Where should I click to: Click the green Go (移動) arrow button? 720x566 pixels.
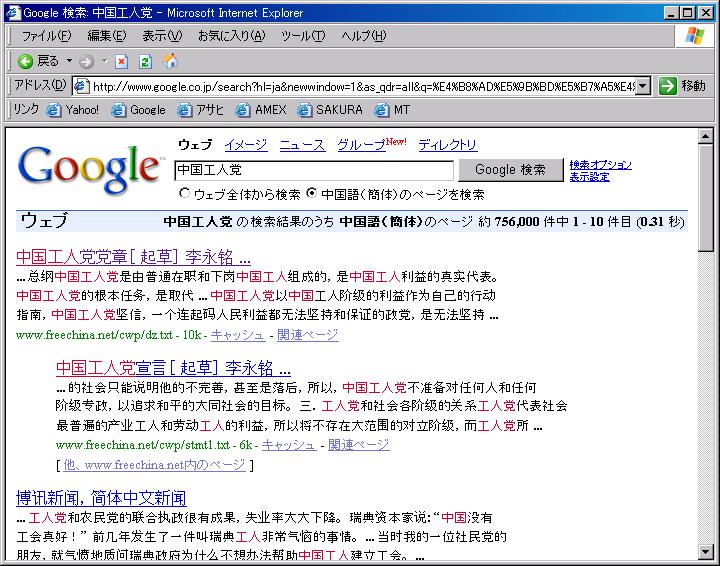(x=668, y=86)
